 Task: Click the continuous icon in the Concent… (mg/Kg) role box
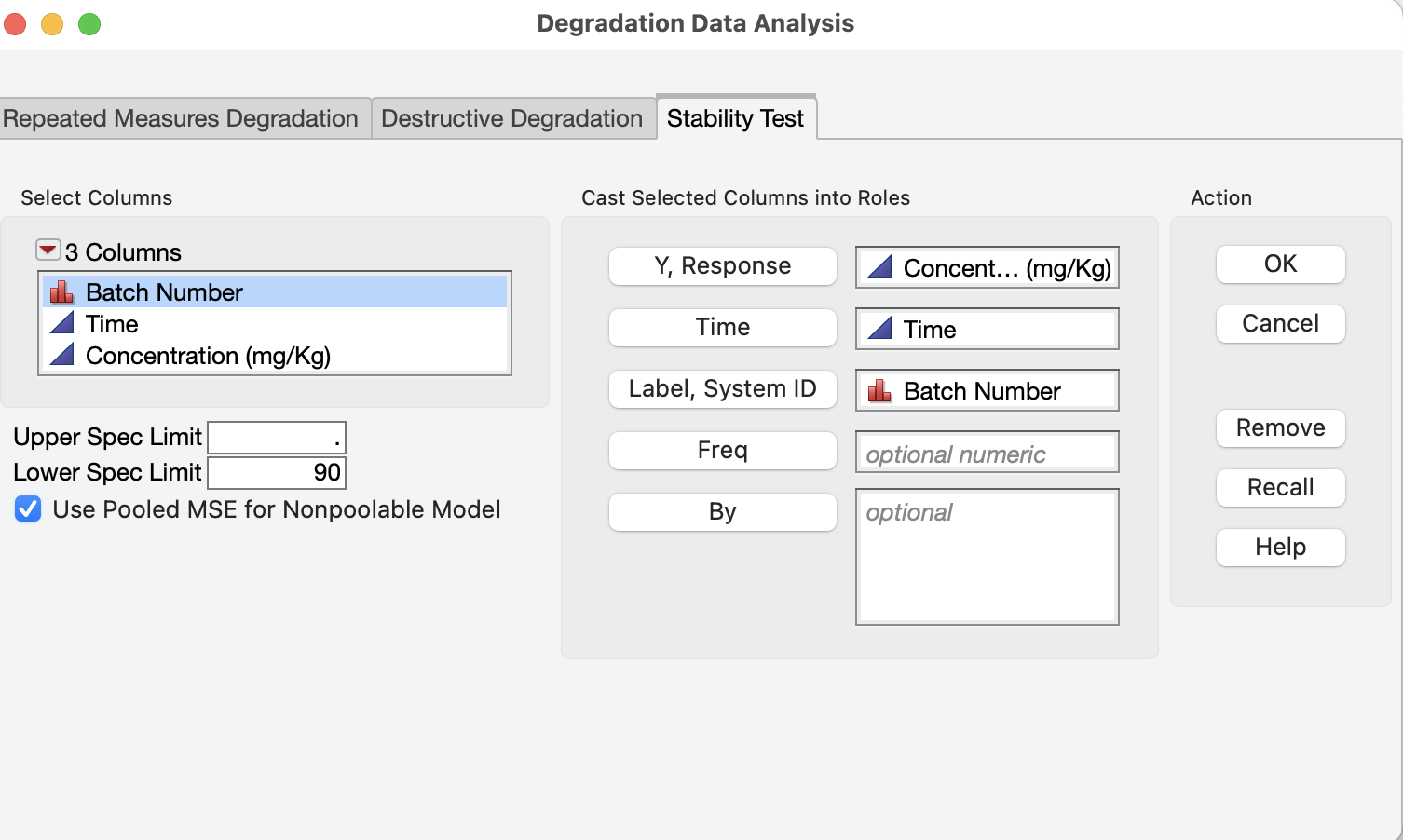(879, 267)
